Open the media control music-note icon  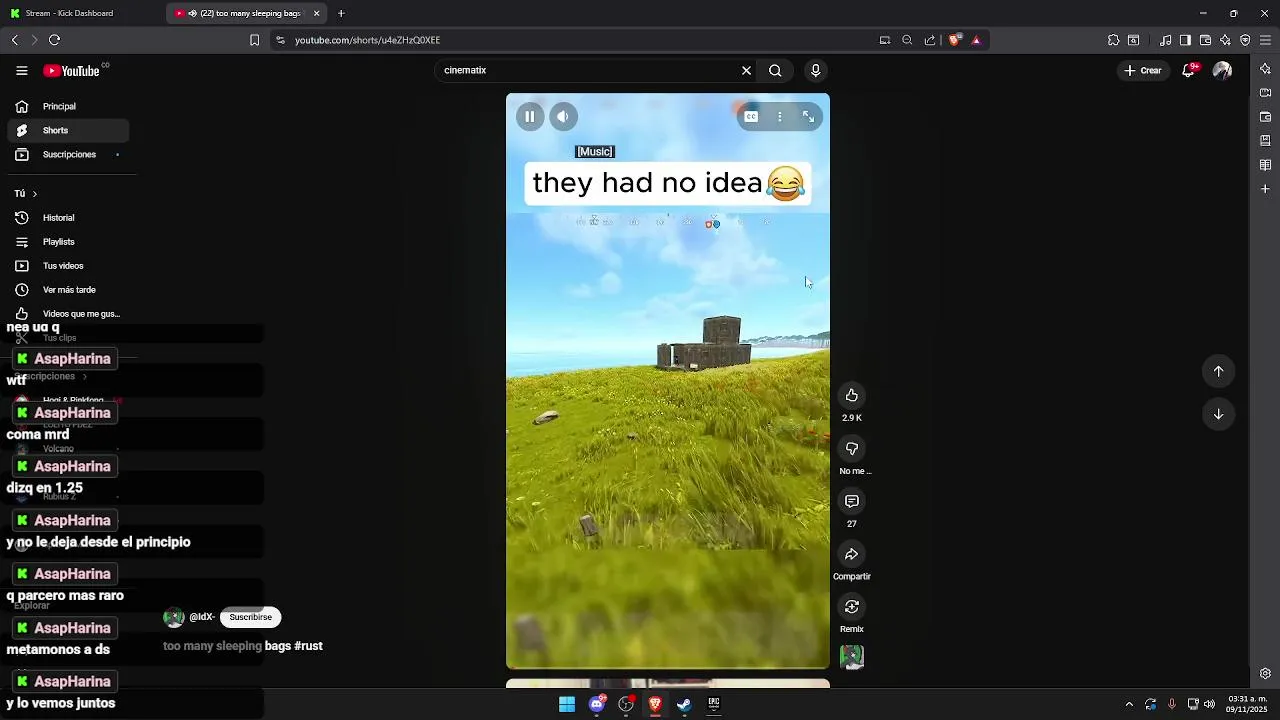[1166, 40]
